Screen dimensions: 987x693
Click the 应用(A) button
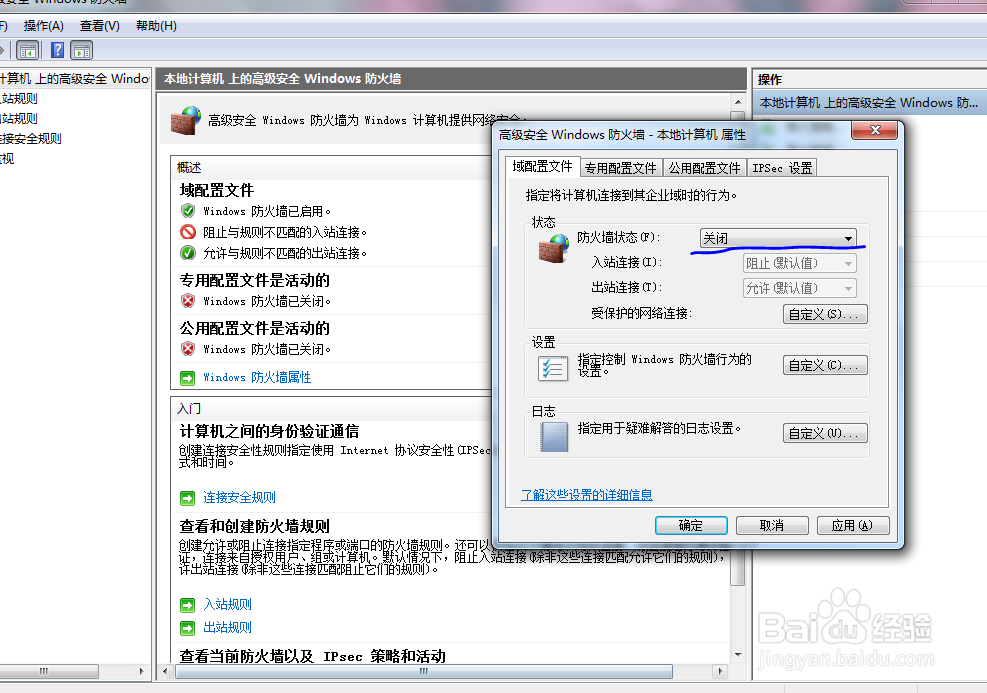[x=853, y=526]
